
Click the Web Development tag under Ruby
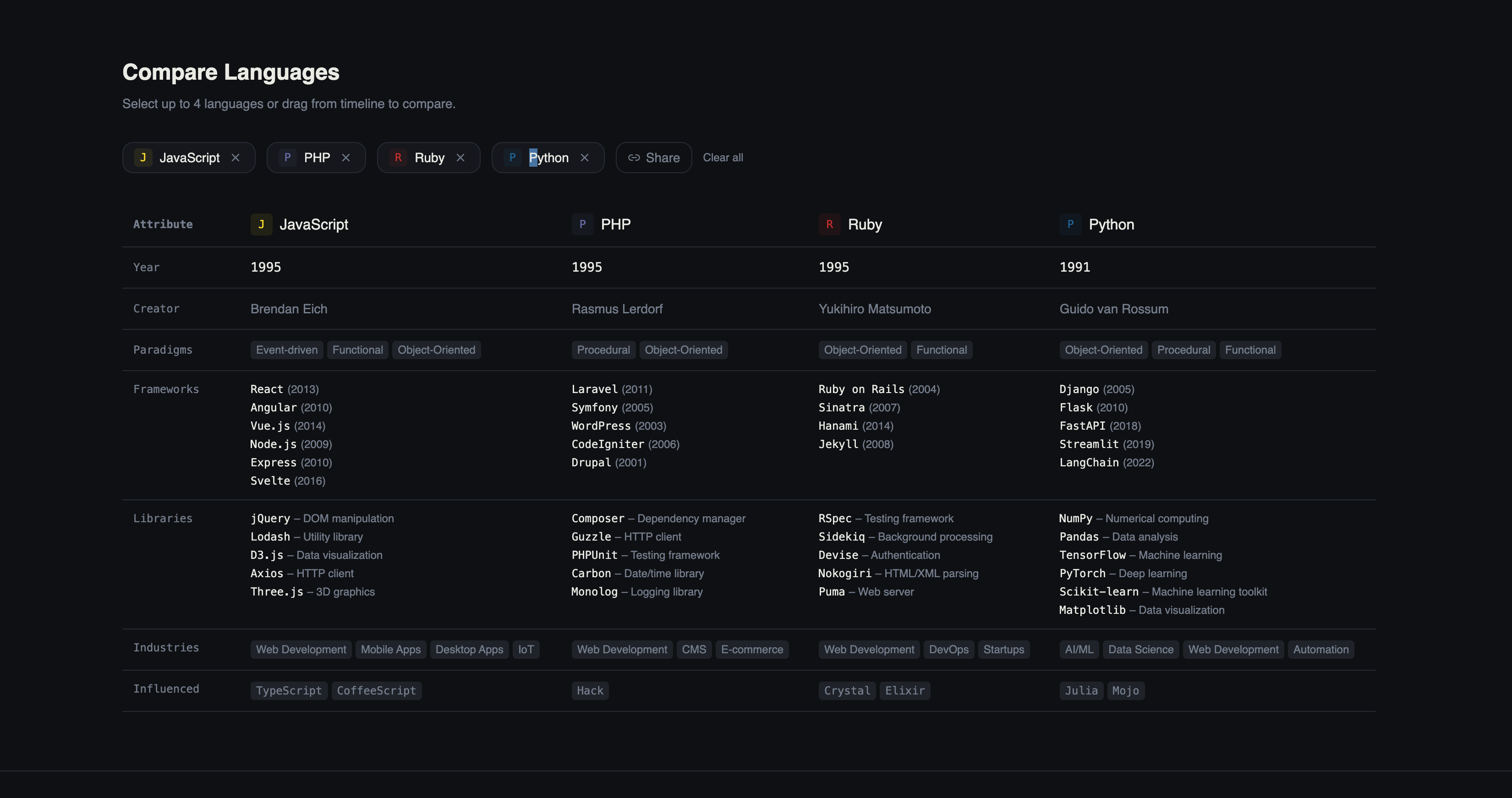point(869,649)
